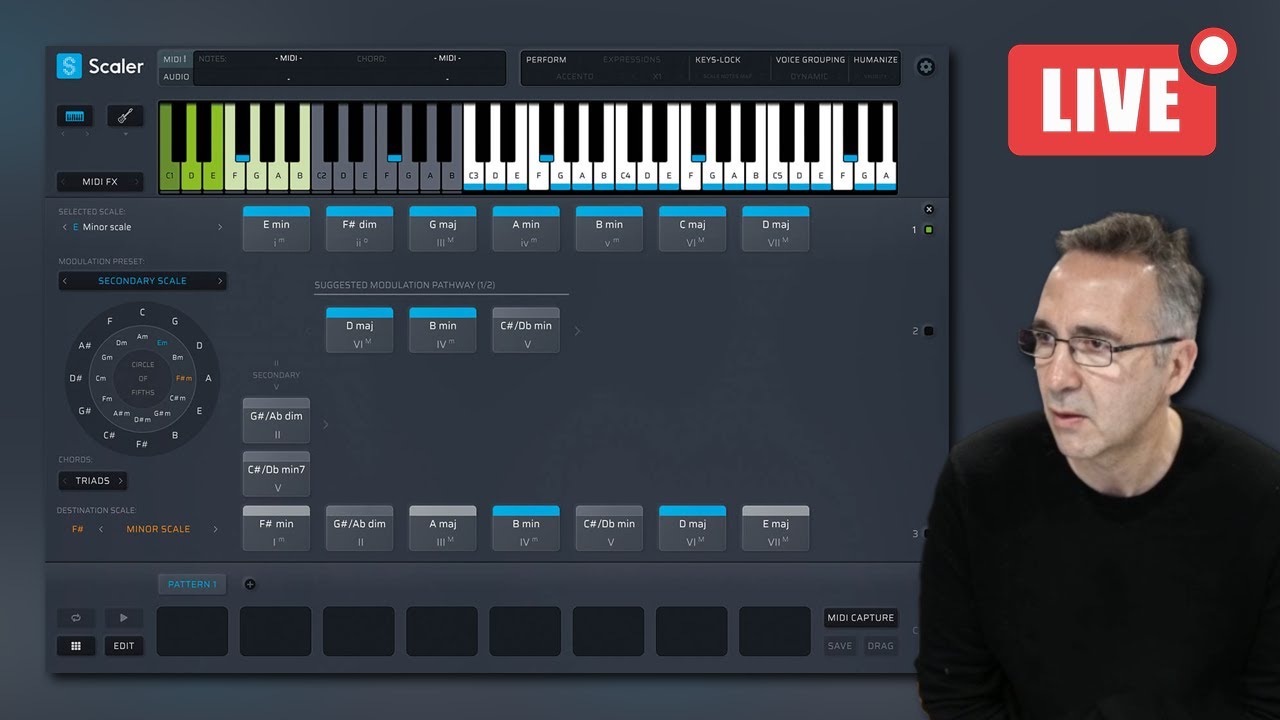Viewport: 1280px width, 720px height.
Task: Expand arrow next to G#/Ab dim secondary chord
Action: pyautogui.click(x=325, y=424)
